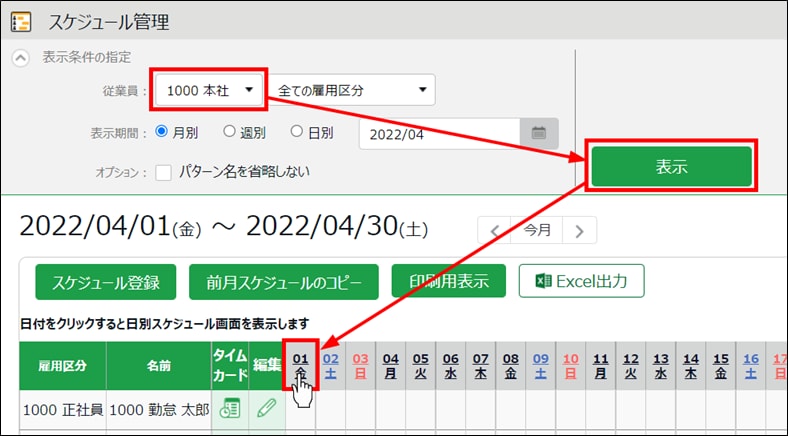Go to previous month arrow

[x=494, y=231]
